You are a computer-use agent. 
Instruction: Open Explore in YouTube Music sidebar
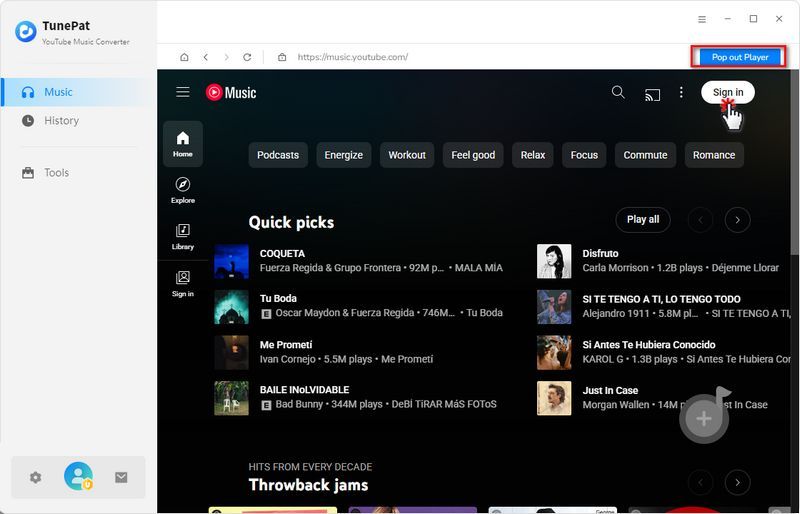183,190
